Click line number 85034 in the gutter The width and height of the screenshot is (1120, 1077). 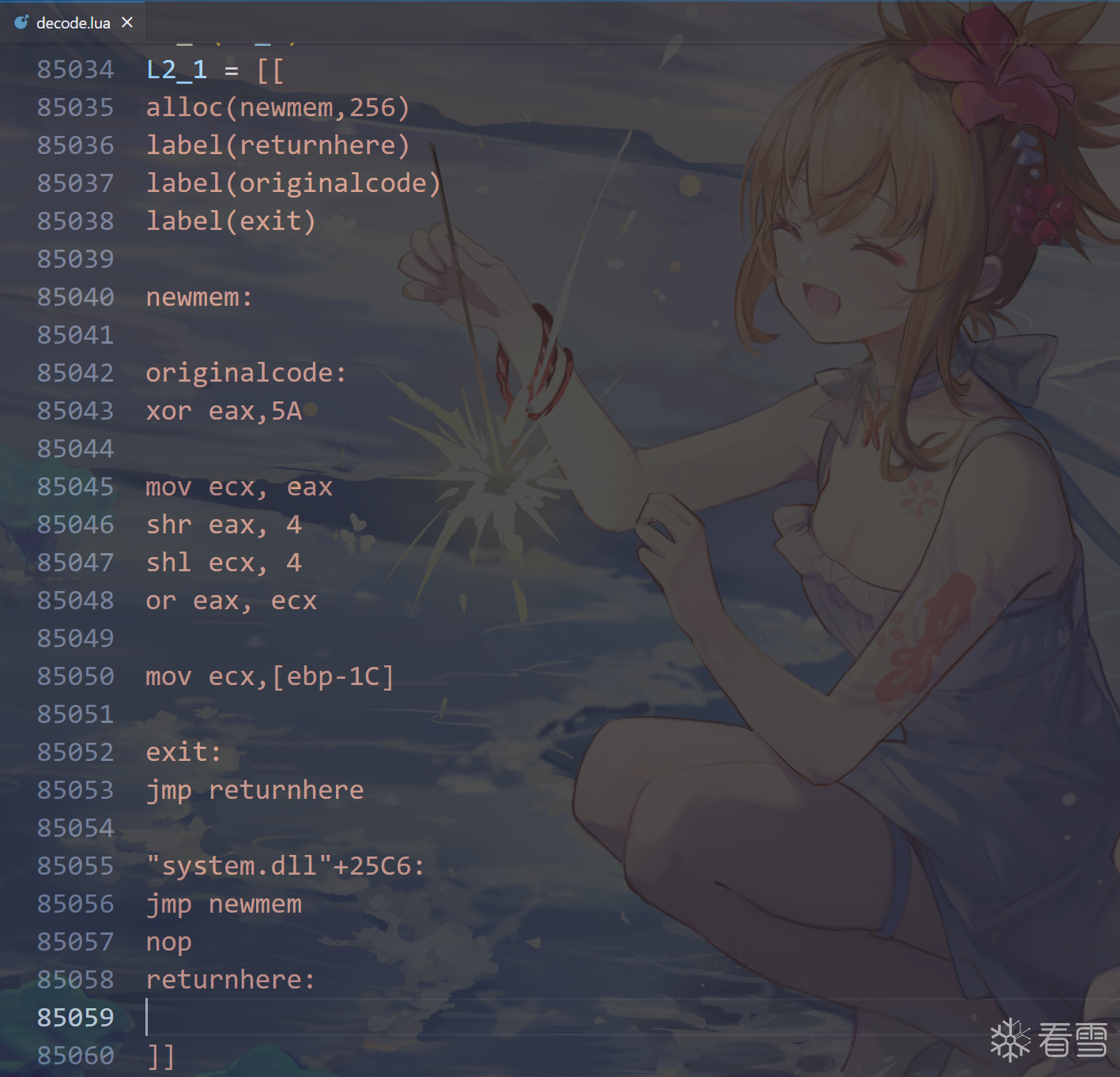click(76, 70)
